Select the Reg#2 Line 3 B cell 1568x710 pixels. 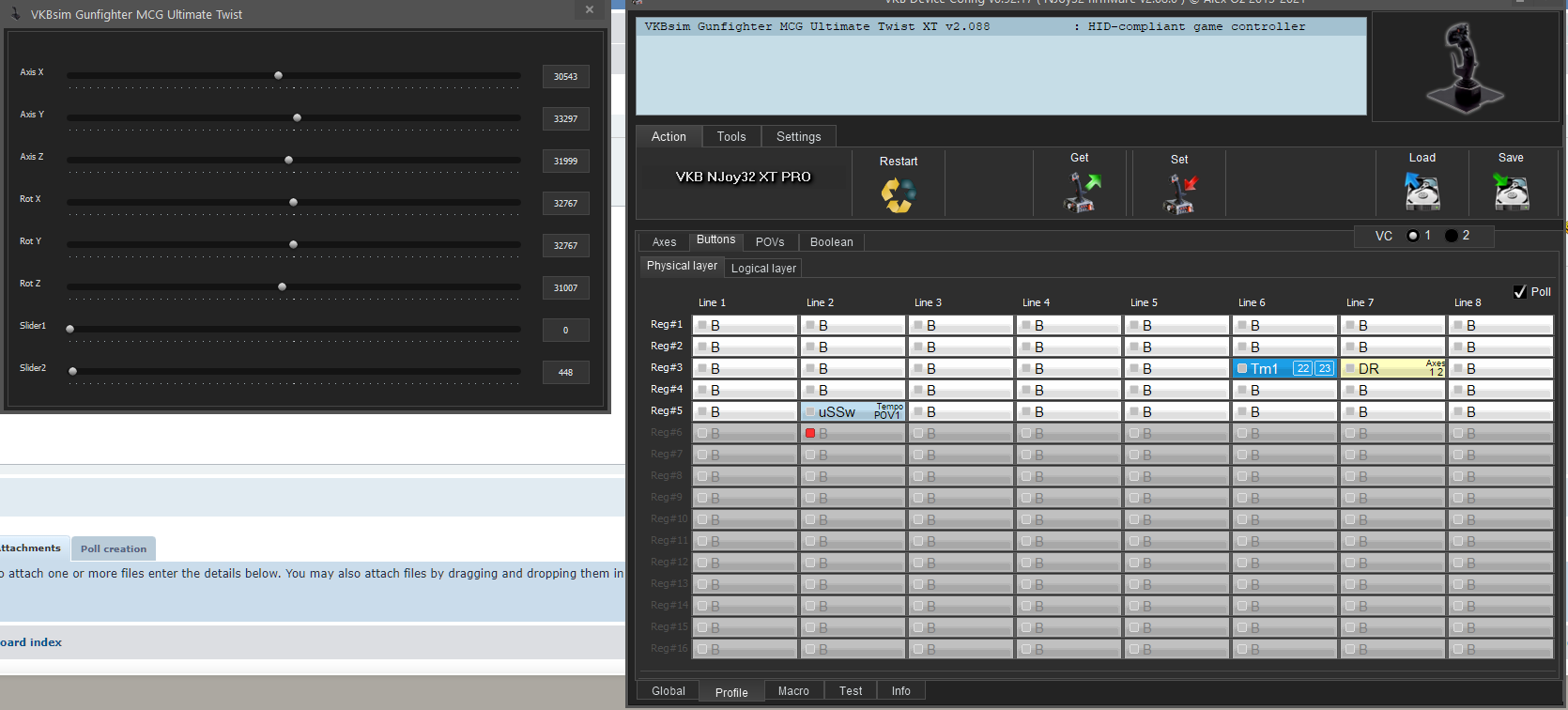point(961,347)
